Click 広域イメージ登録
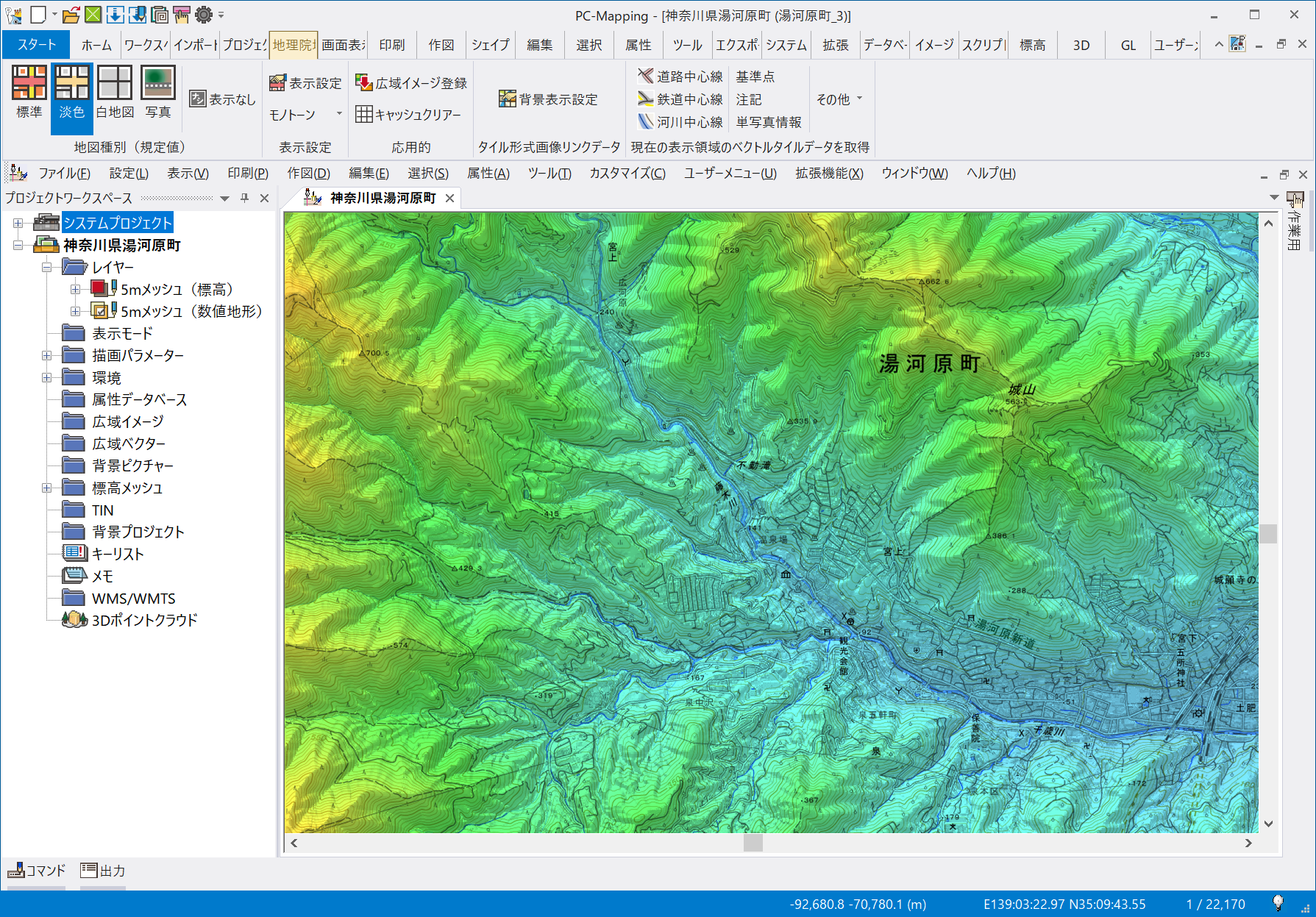 coord(411,83)
